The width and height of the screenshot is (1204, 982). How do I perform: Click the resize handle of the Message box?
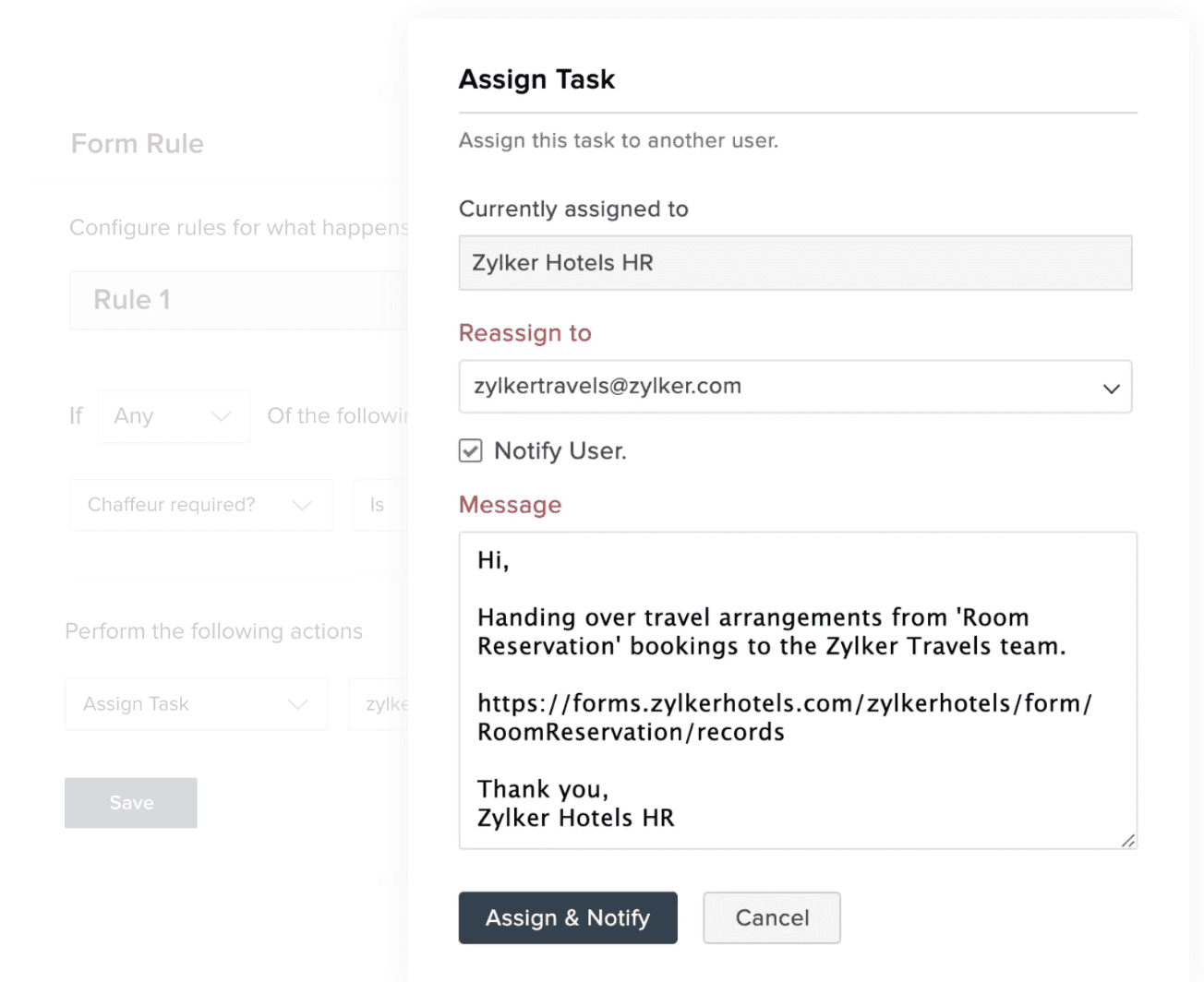1127,840
